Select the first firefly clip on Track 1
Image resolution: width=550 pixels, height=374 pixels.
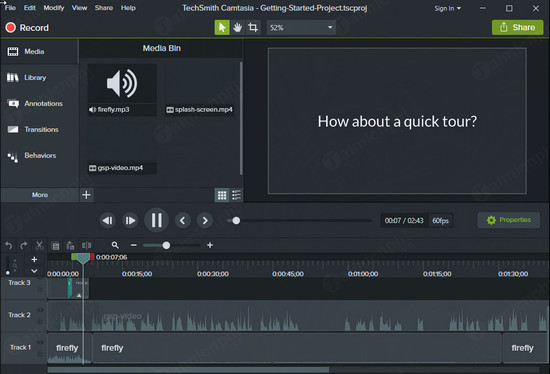click(x=69, y=348)
